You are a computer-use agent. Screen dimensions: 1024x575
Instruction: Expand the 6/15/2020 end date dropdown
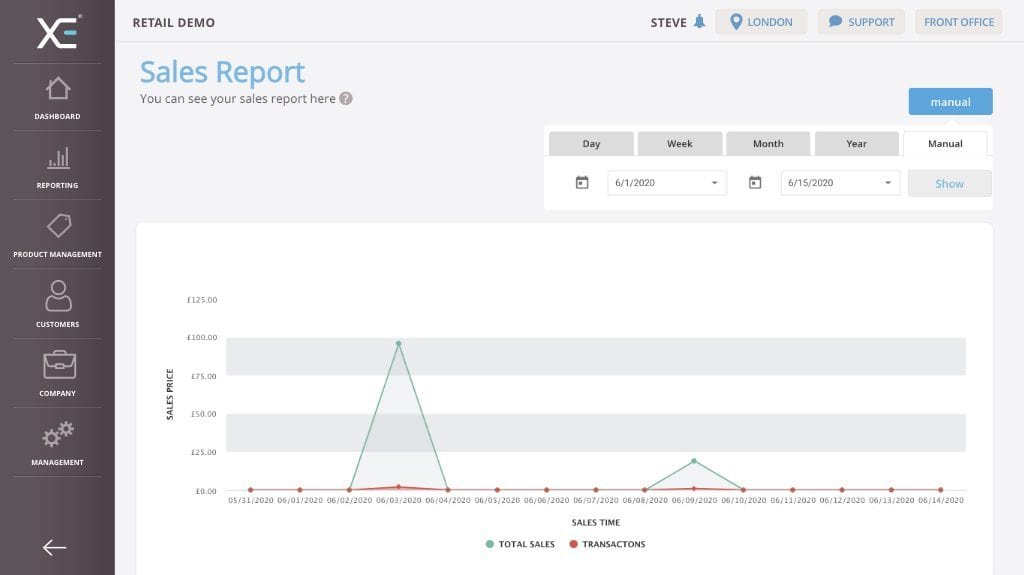pyautogui.click(x=887, y=183)
